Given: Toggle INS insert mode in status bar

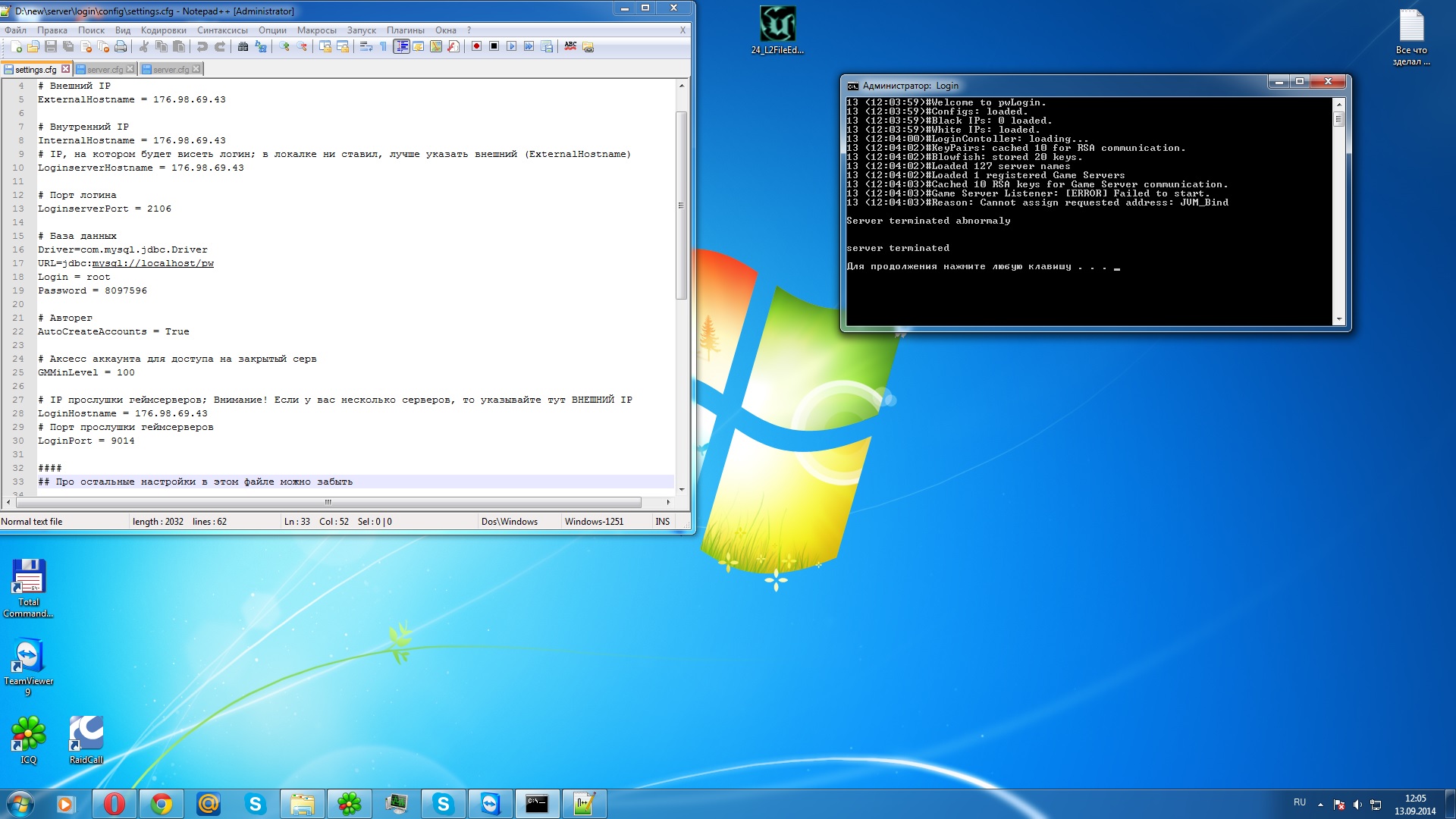Looking at the screenshot, I should point(662,522).
